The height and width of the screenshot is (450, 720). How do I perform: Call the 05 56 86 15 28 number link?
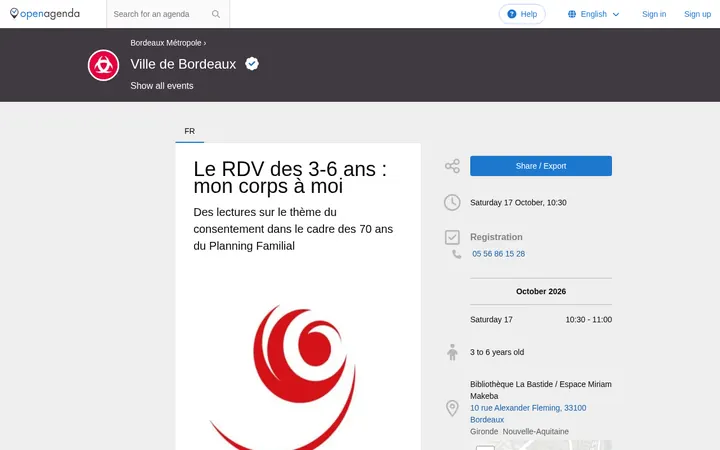pos(498,254)
